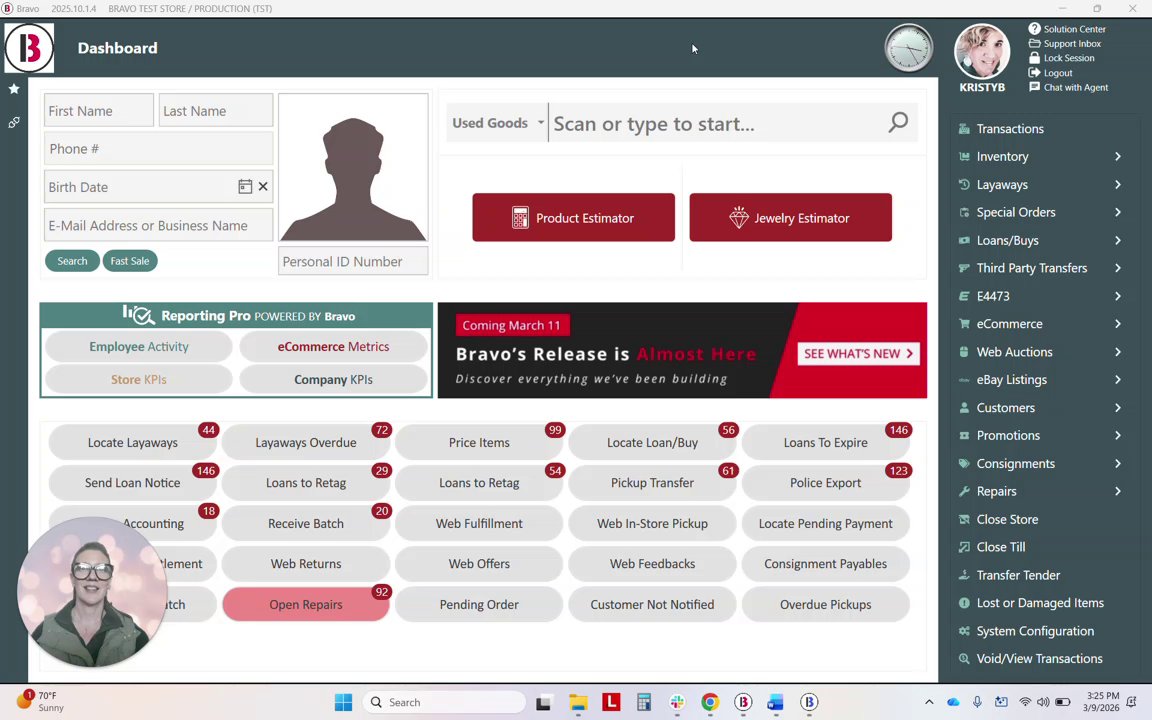Clear the Birth Date field
This screenshot has width=1152, height=720.
263,187
